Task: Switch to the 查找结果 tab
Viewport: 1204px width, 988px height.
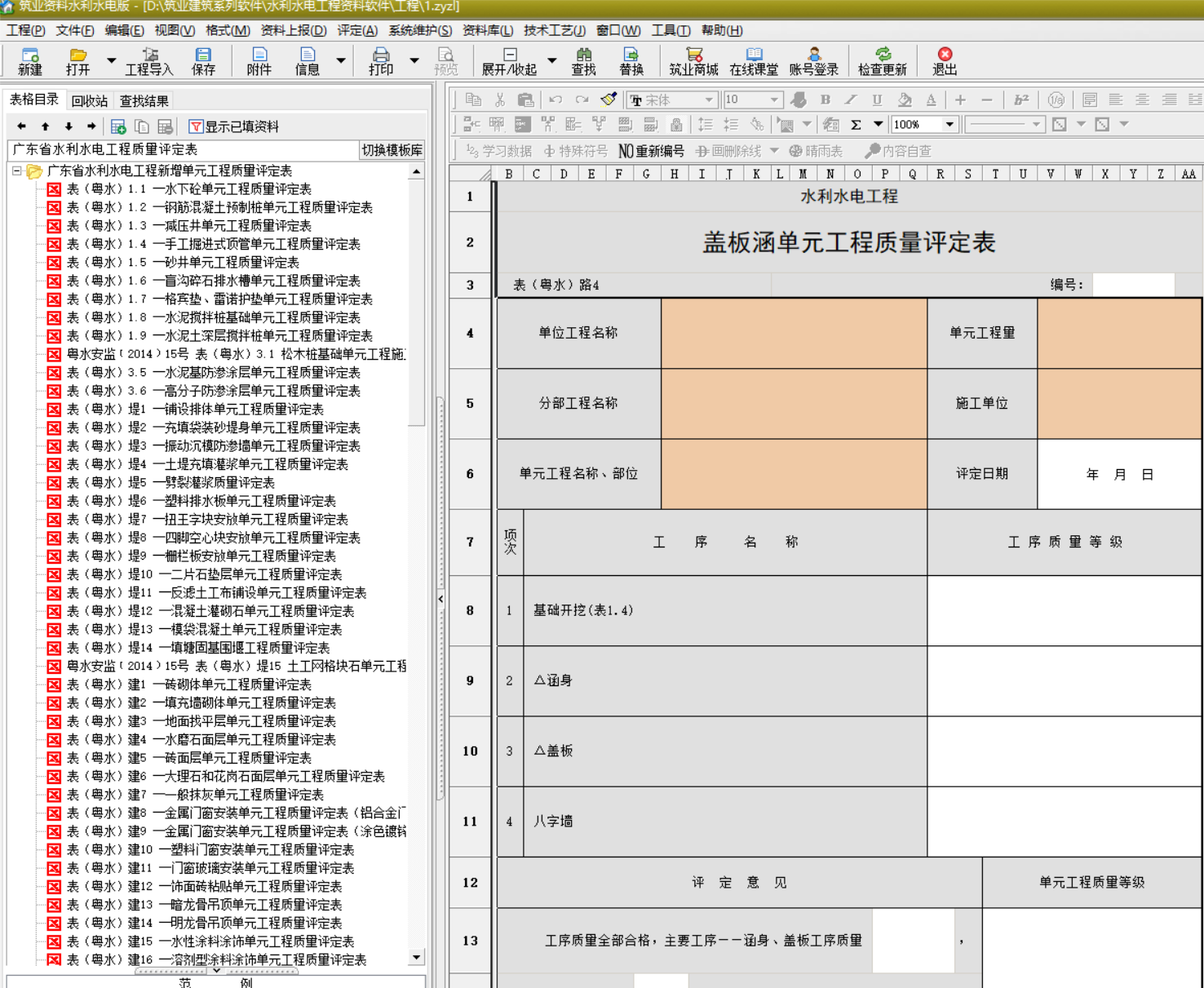Action: click(144, 101)
